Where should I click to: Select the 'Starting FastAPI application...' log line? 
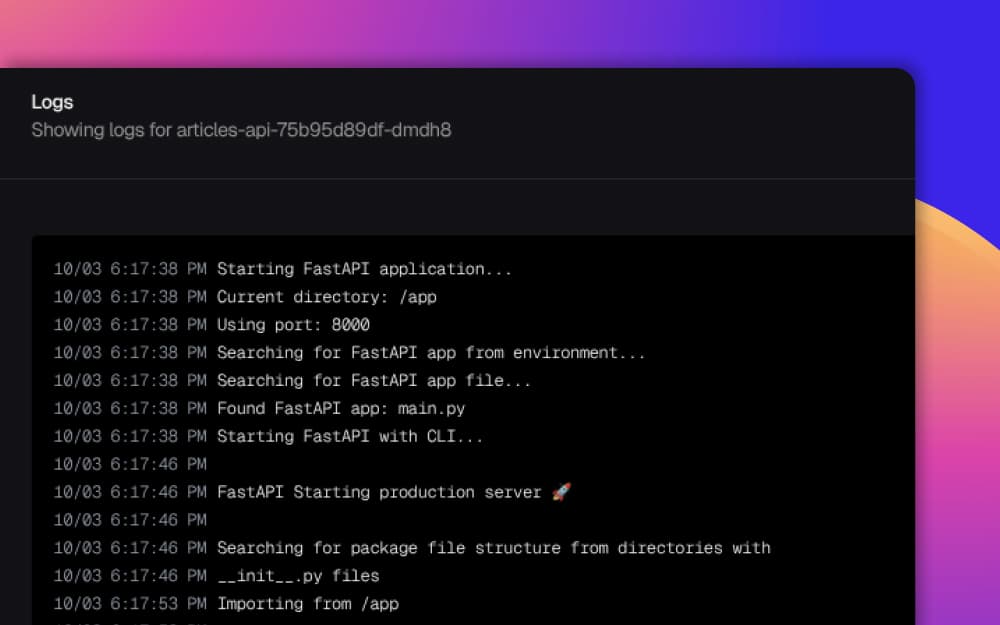coord(362,268)
